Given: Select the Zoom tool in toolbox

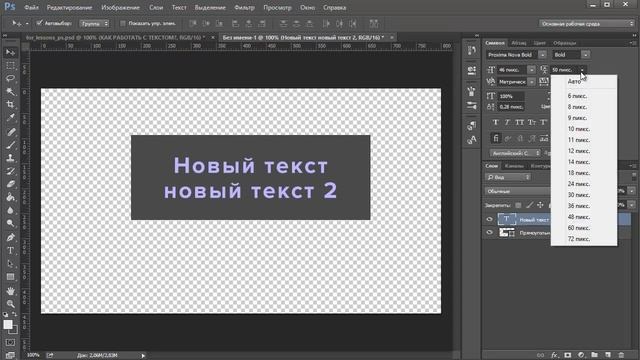Looking at the screenshot, I should tap(11, 304).
